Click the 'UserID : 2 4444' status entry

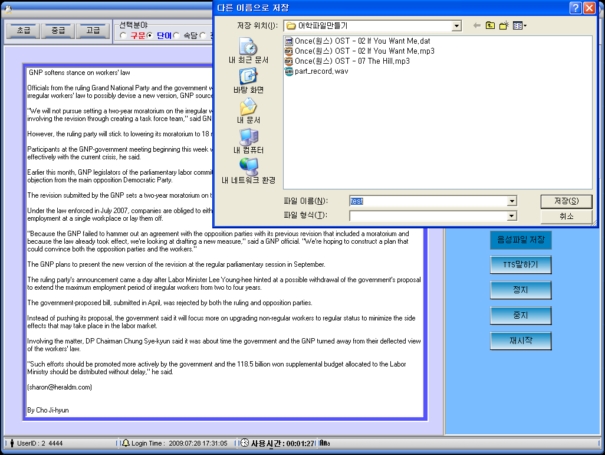point(39,443)
